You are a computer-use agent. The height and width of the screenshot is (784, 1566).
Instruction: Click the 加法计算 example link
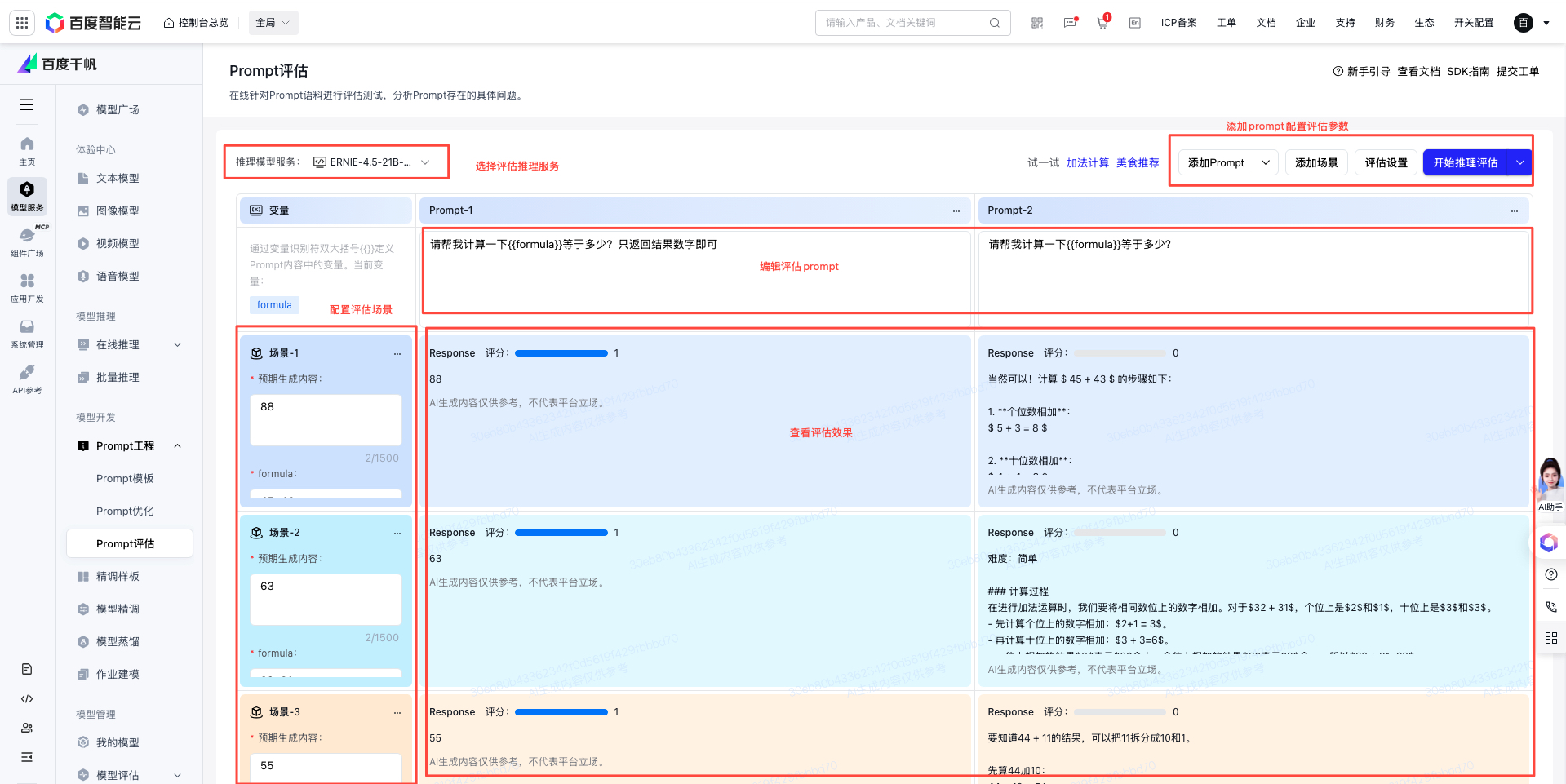tap(1087, 163)
